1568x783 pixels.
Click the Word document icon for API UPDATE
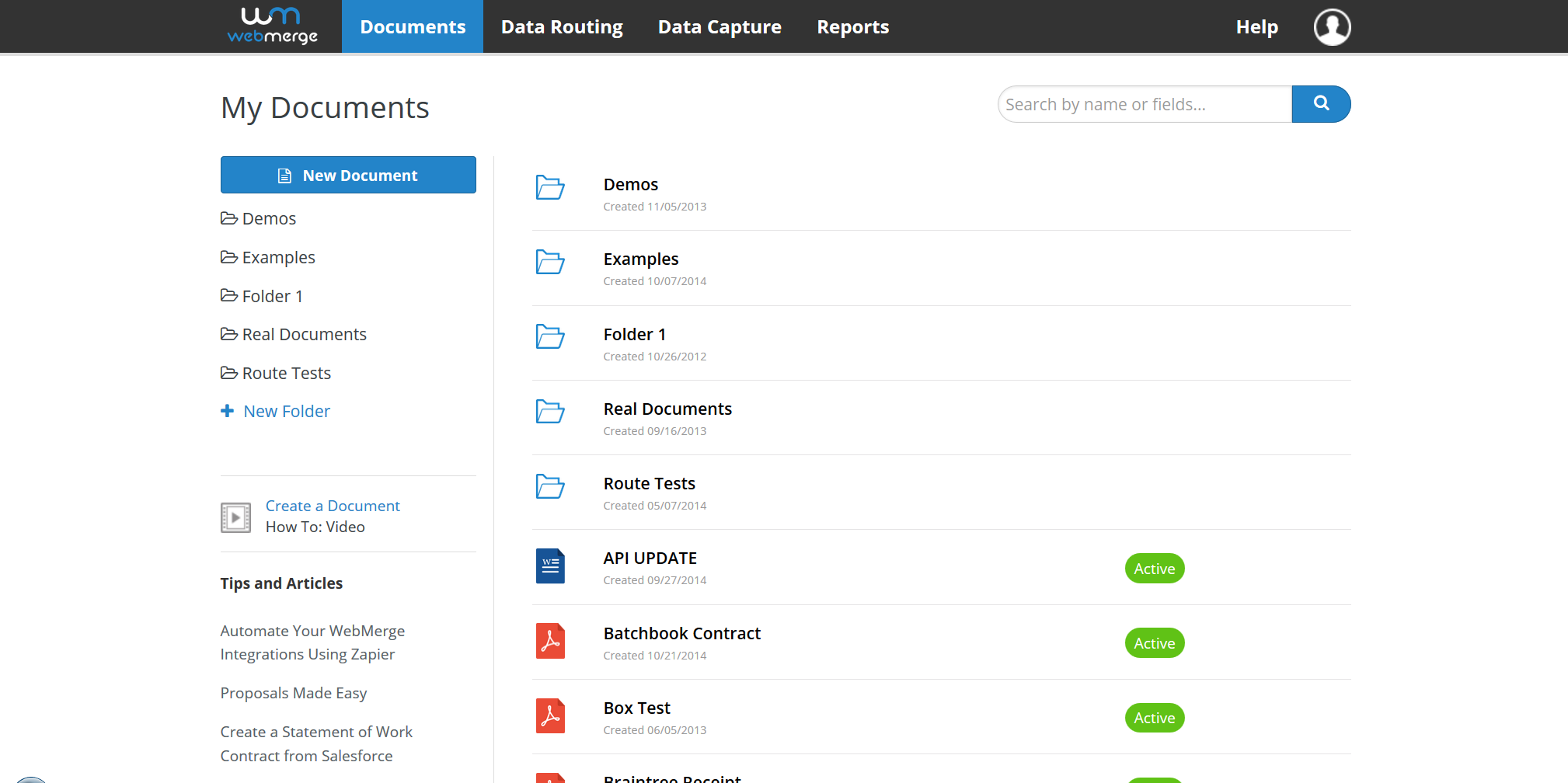point(550,566)
